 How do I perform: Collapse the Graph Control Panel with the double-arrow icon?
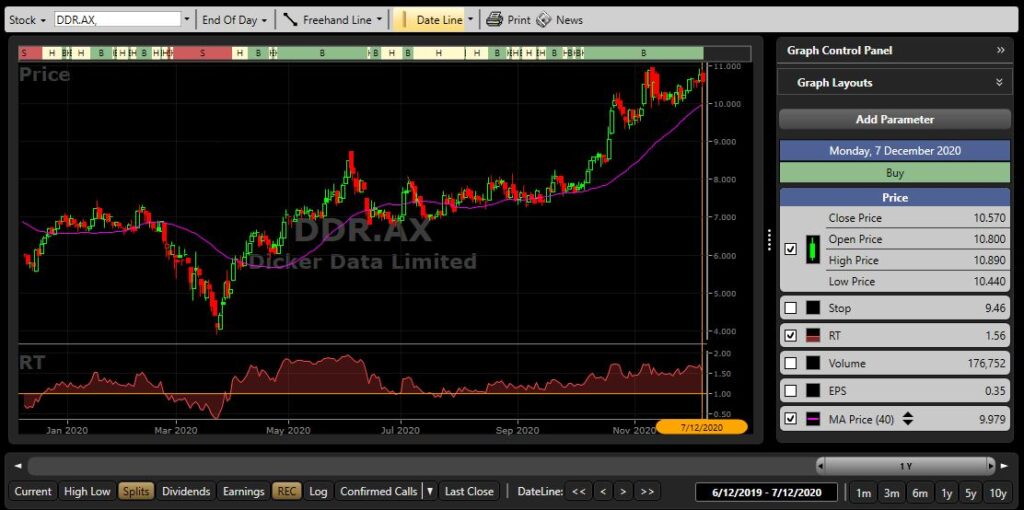click(x=1000, y=50)
